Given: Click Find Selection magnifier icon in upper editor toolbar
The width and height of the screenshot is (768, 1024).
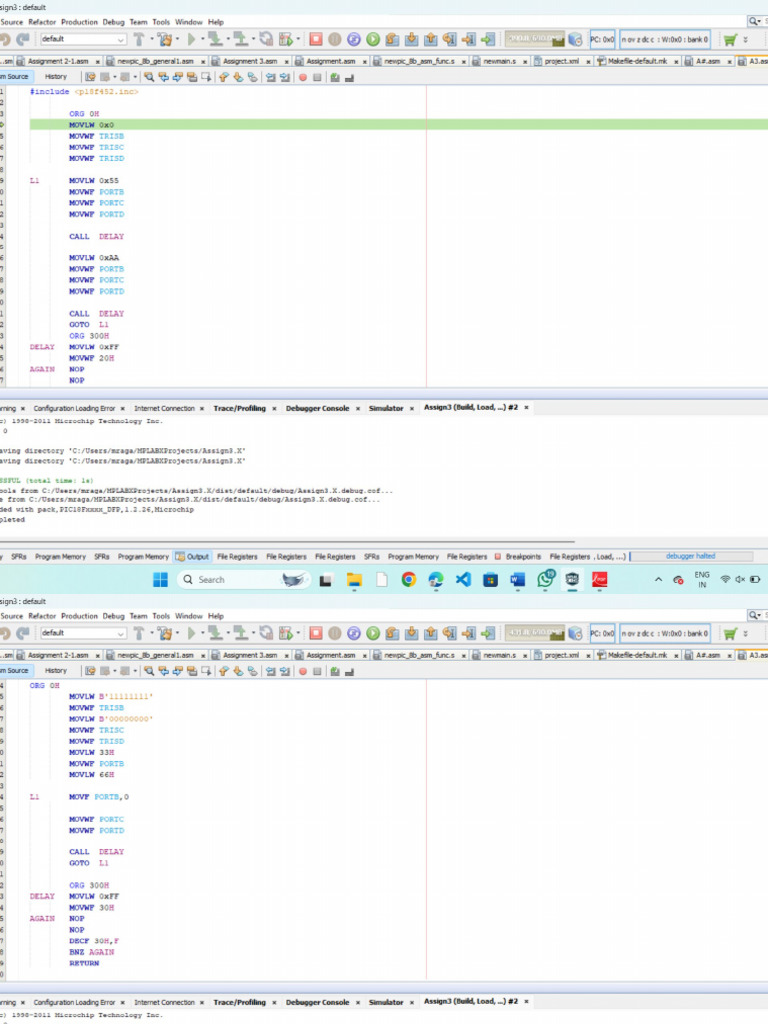Looking at the screenshot, I should click(x=150, y=77).
